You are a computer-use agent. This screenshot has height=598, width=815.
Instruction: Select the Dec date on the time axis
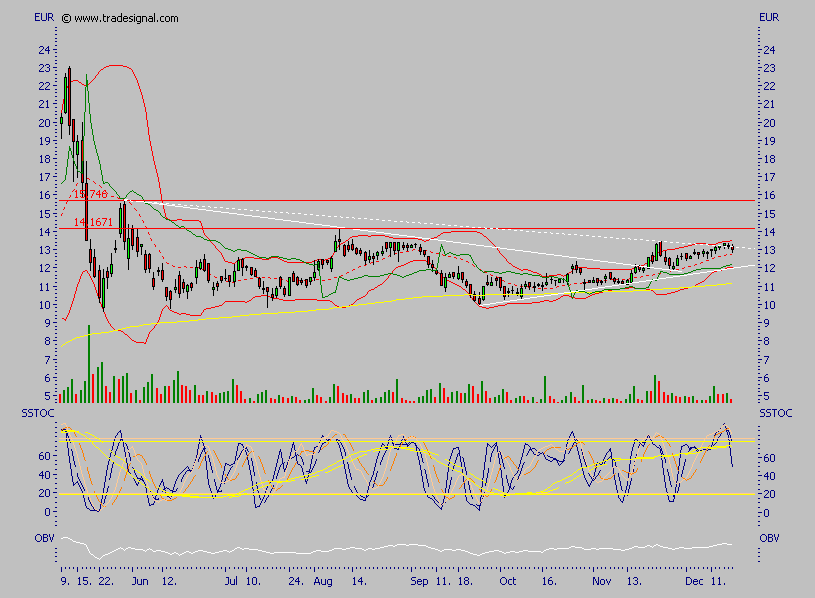coord(695,580)
